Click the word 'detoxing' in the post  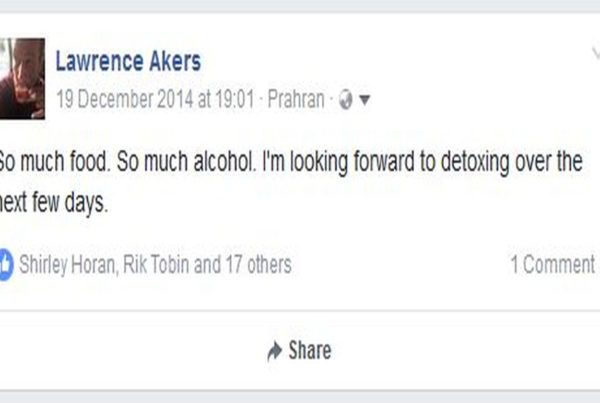click(448, 163)
